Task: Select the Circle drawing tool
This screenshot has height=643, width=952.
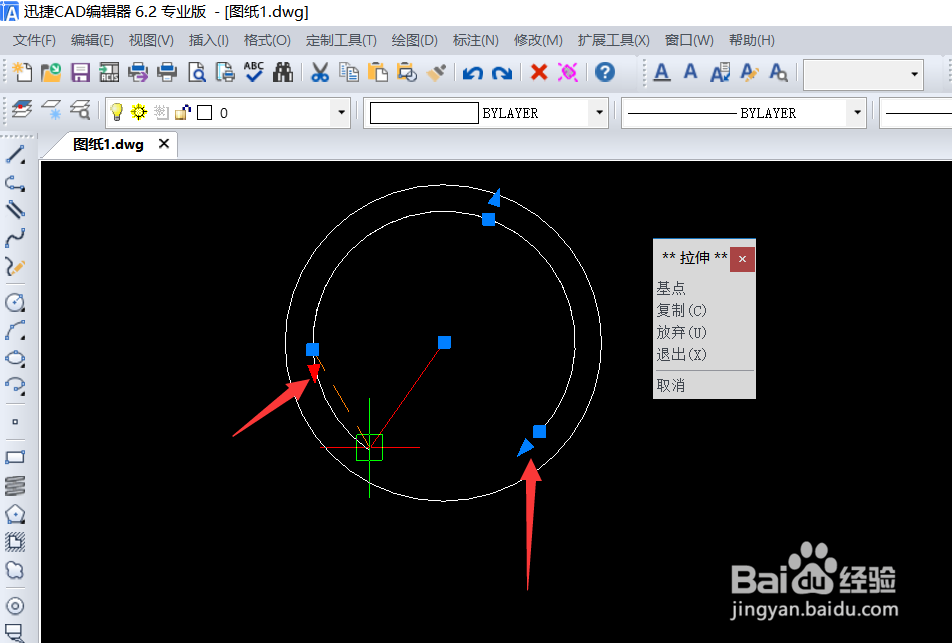Action: tap(15, 302)
